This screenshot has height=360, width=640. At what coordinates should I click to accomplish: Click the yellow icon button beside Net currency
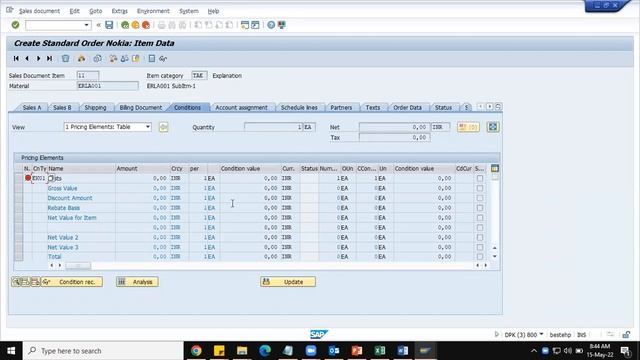(x=468, y=127)
